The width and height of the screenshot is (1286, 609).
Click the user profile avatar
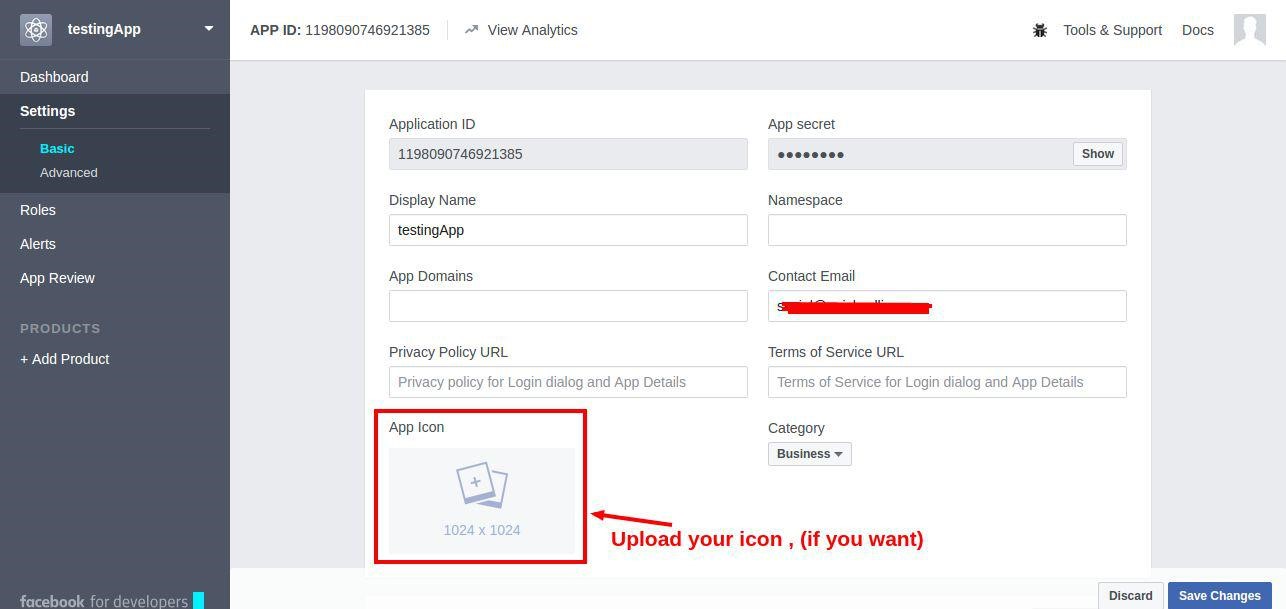[x=1250, y=30]
